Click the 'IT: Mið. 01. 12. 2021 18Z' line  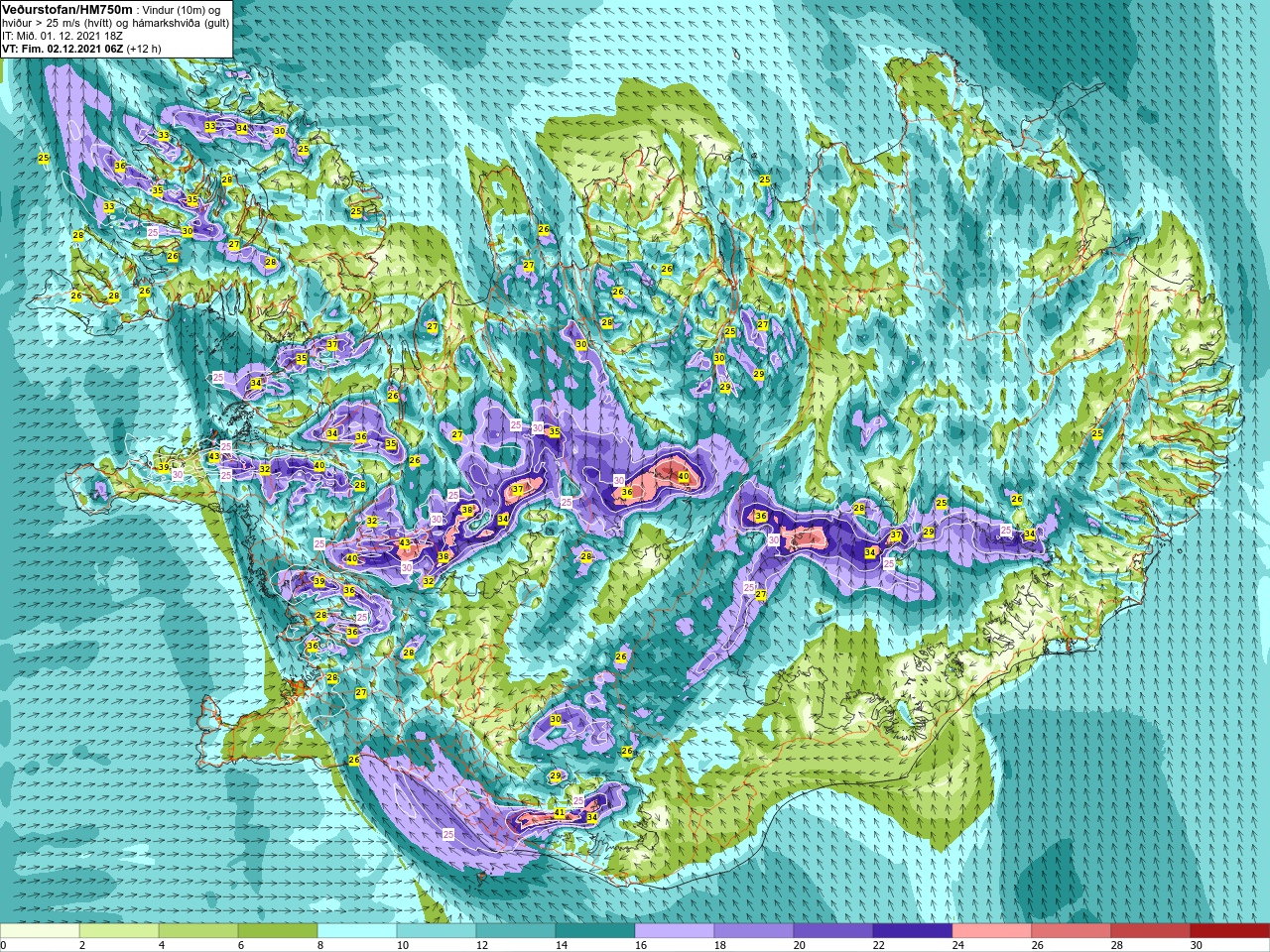point(63,36)
